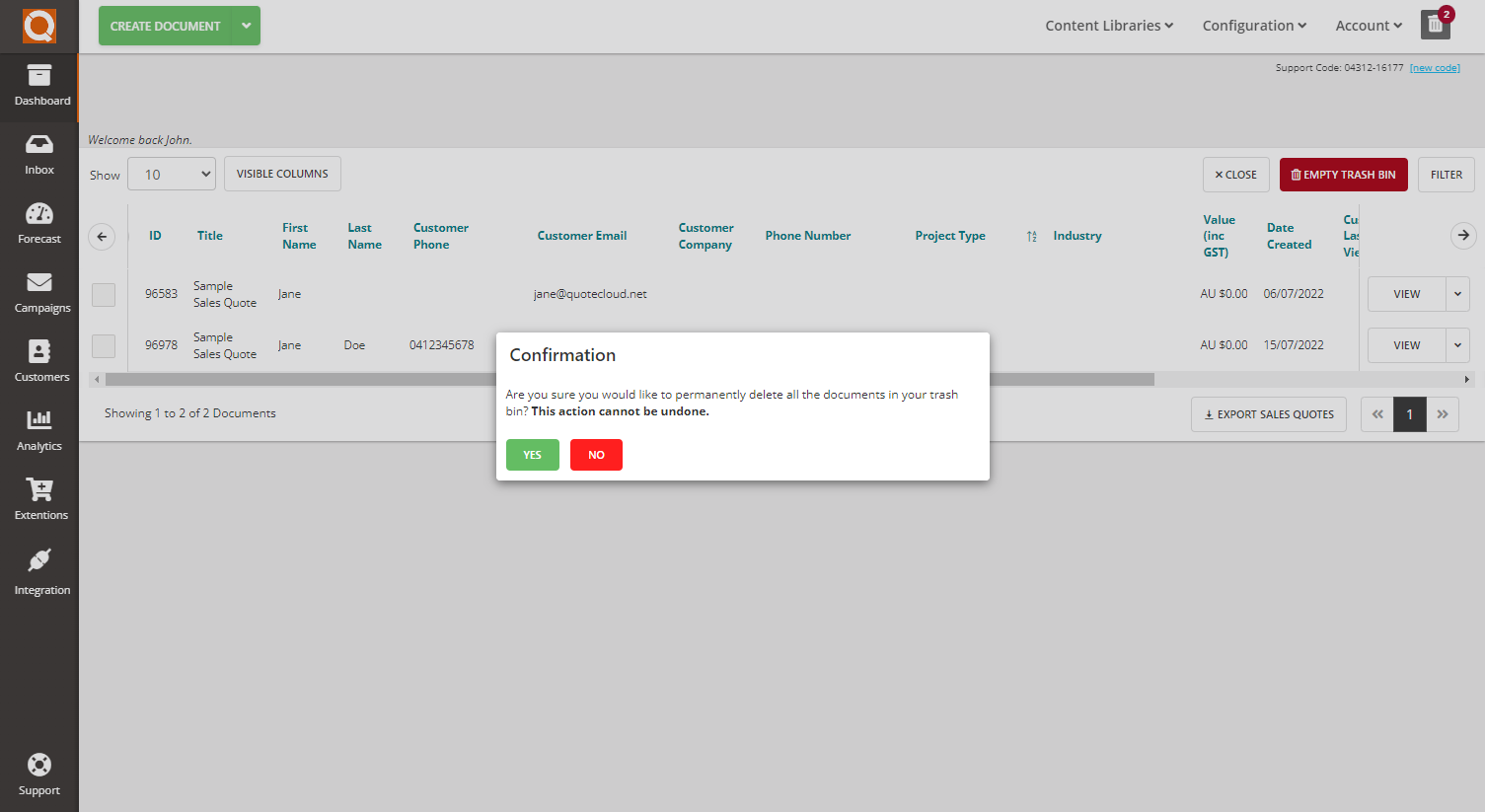Confirm deletion with the Yes button

click(533, 455)
